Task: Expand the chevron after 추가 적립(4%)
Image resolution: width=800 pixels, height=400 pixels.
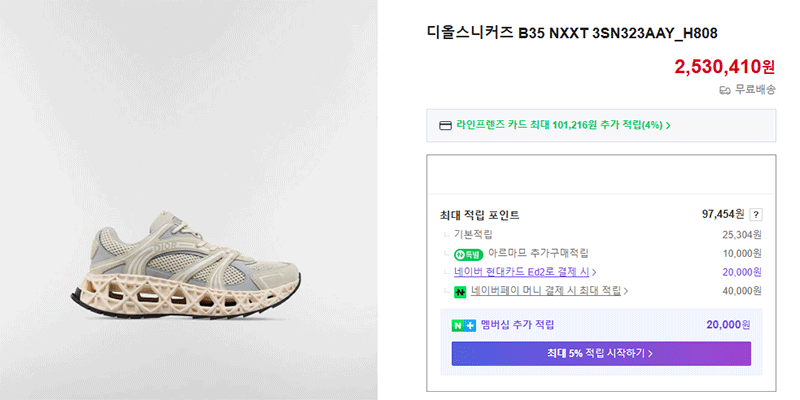Action: (668, 126)
